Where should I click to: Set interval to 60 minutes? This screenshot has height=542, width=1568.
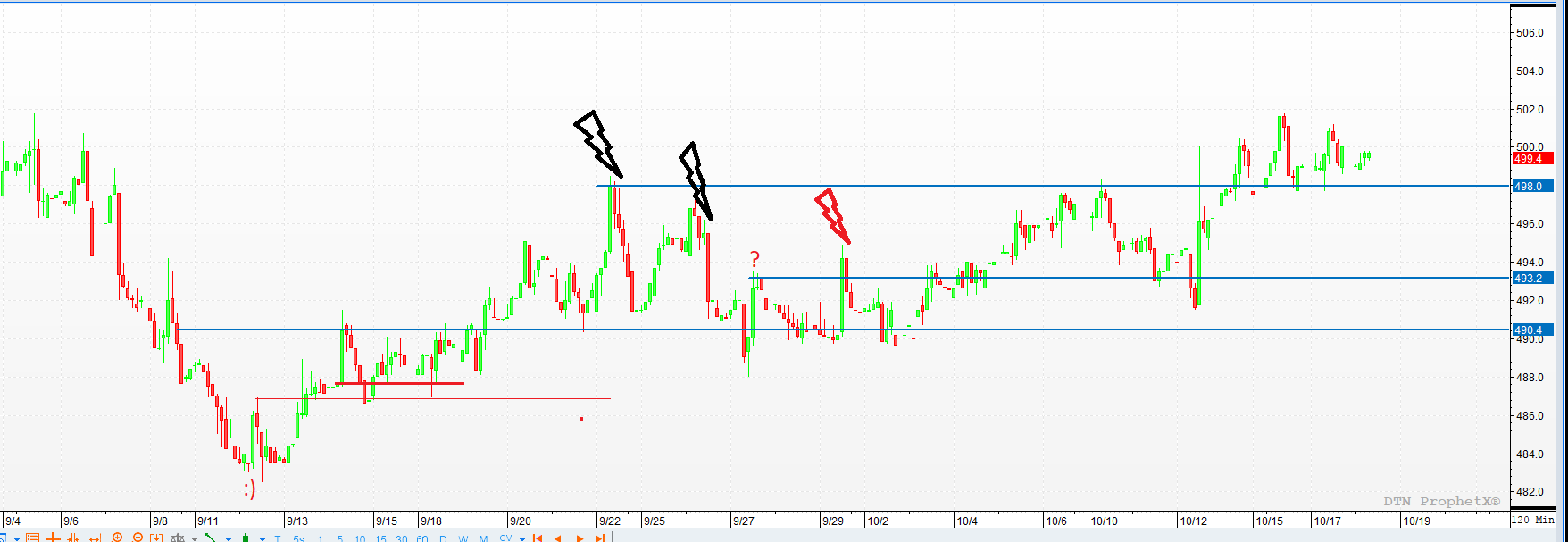(422, 538)
